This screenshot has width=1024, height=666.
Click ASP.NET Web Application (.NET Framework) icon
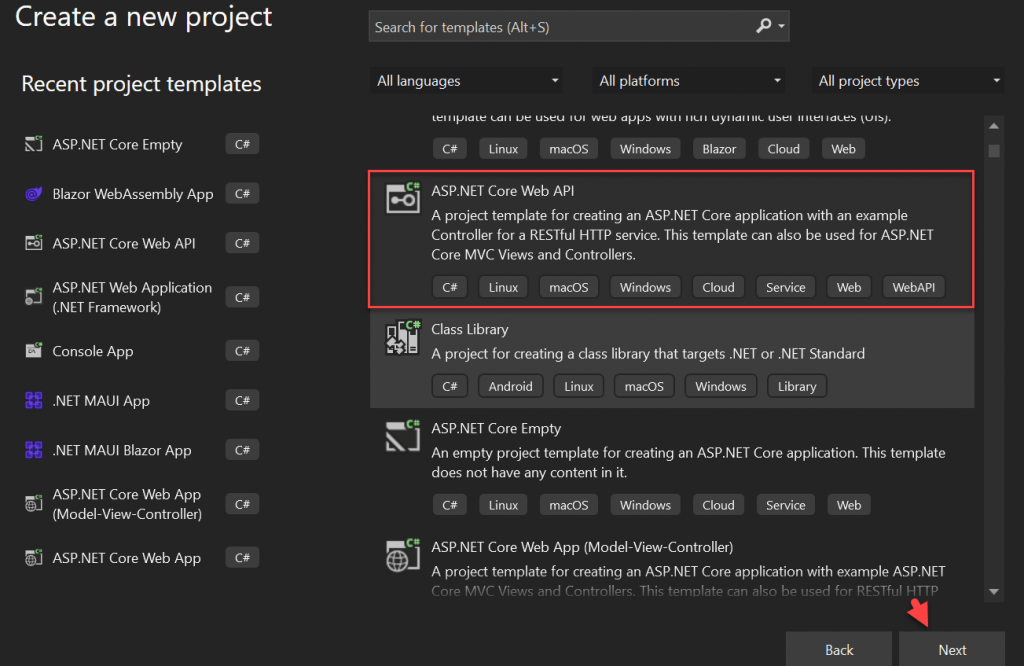coord(33,297)
